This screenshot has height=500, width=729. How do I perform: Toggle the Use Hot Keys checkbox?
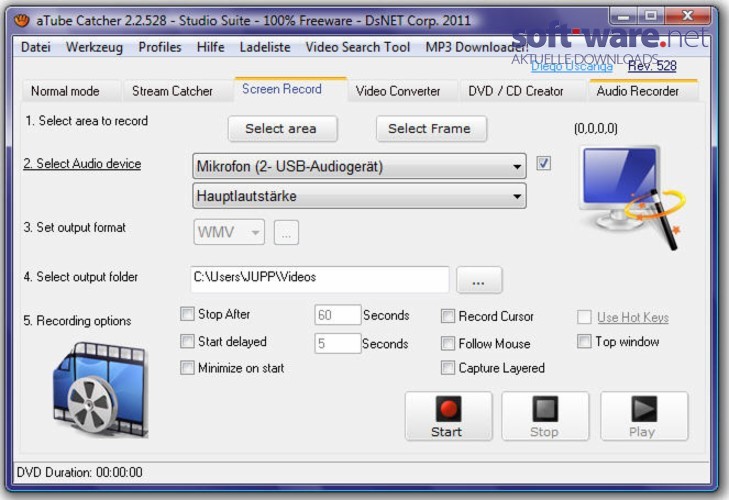click(x=584, y=317)
